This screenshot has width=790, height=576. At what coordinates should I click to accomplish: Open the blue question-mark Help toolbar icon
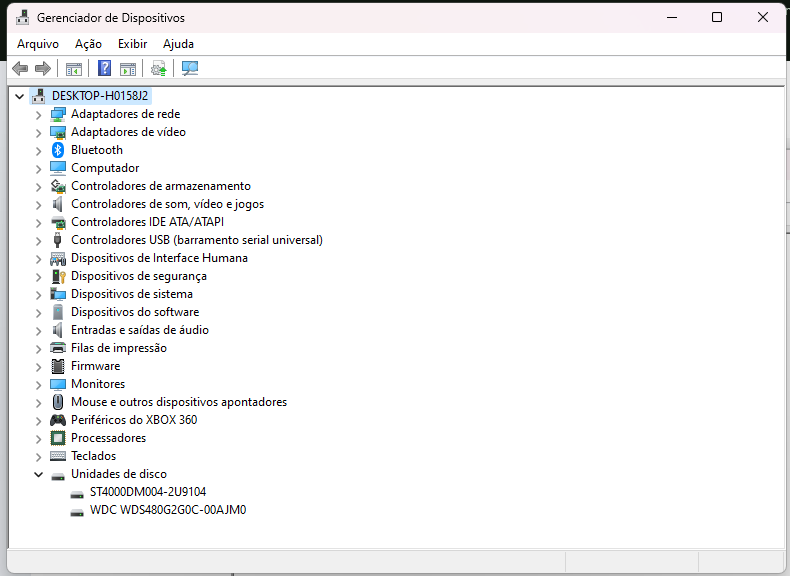tap(104, 68)
